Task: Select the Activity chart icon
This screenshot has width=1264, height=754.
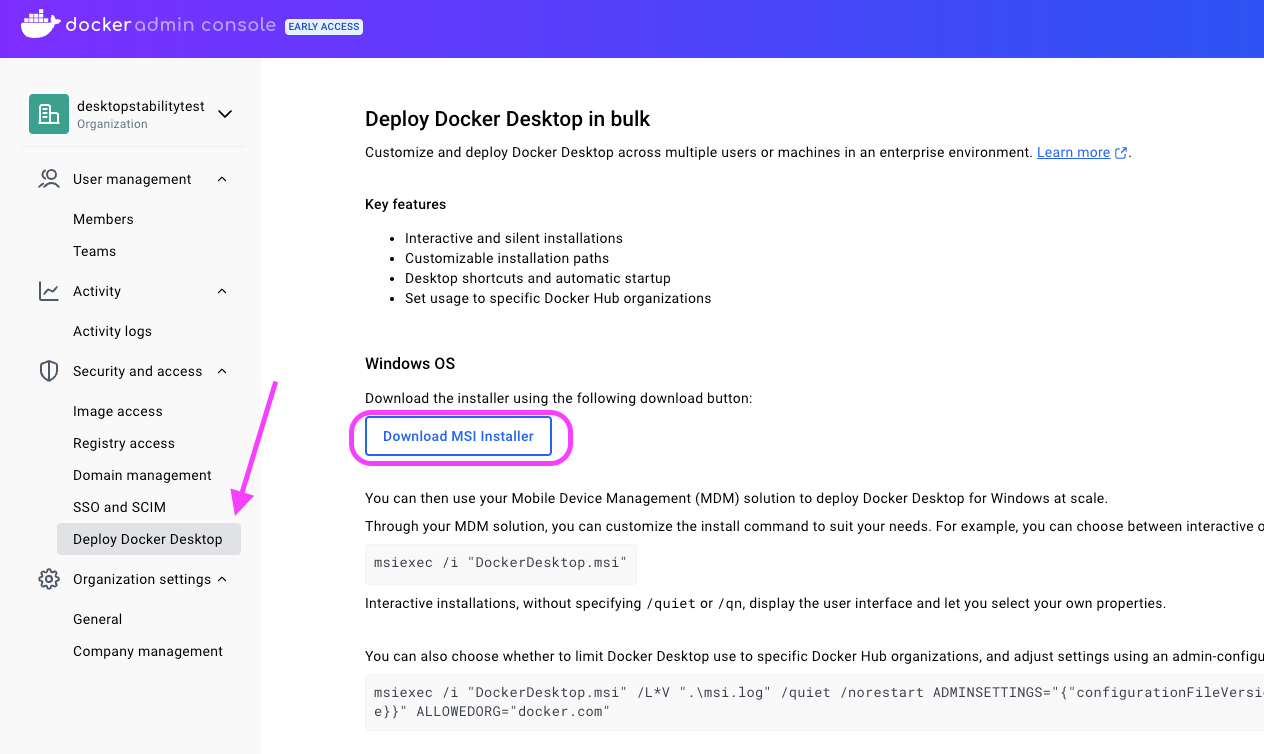Action: [49, 290]
